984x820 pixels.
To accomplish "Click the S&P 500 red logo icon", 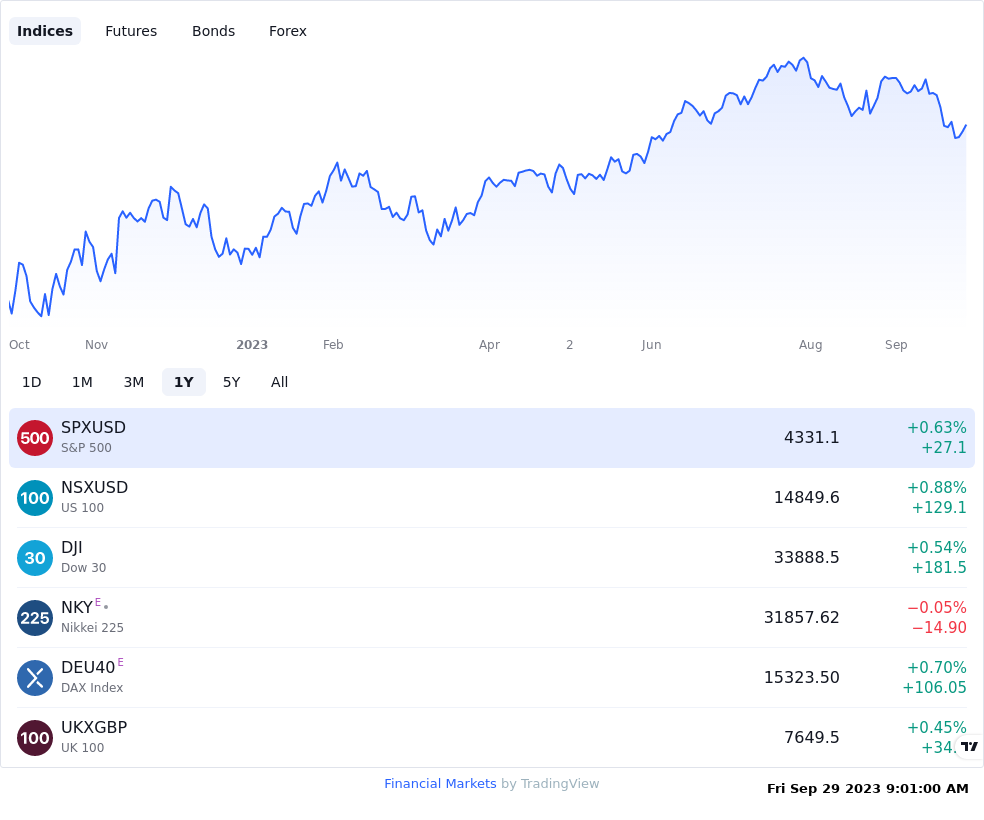I will point(35,438).
